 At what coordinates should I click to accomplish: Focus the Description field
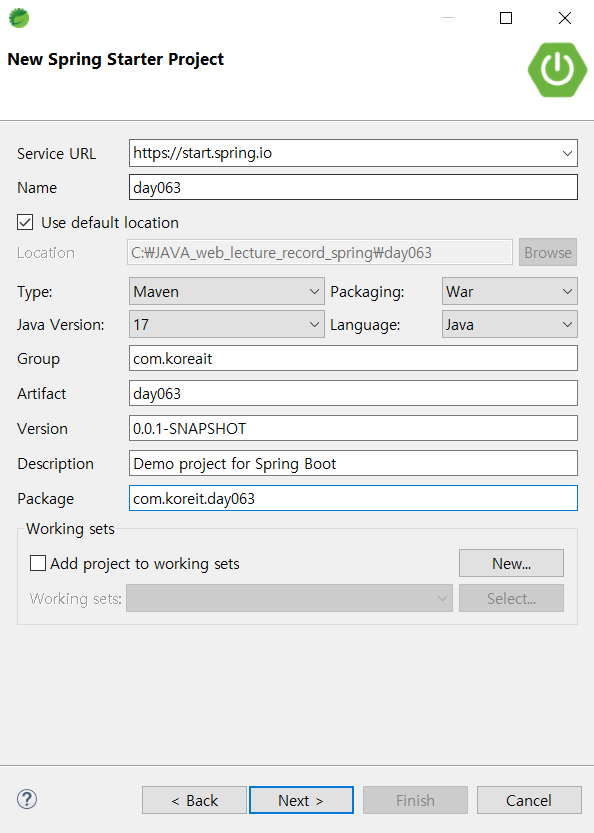[353, 464]
